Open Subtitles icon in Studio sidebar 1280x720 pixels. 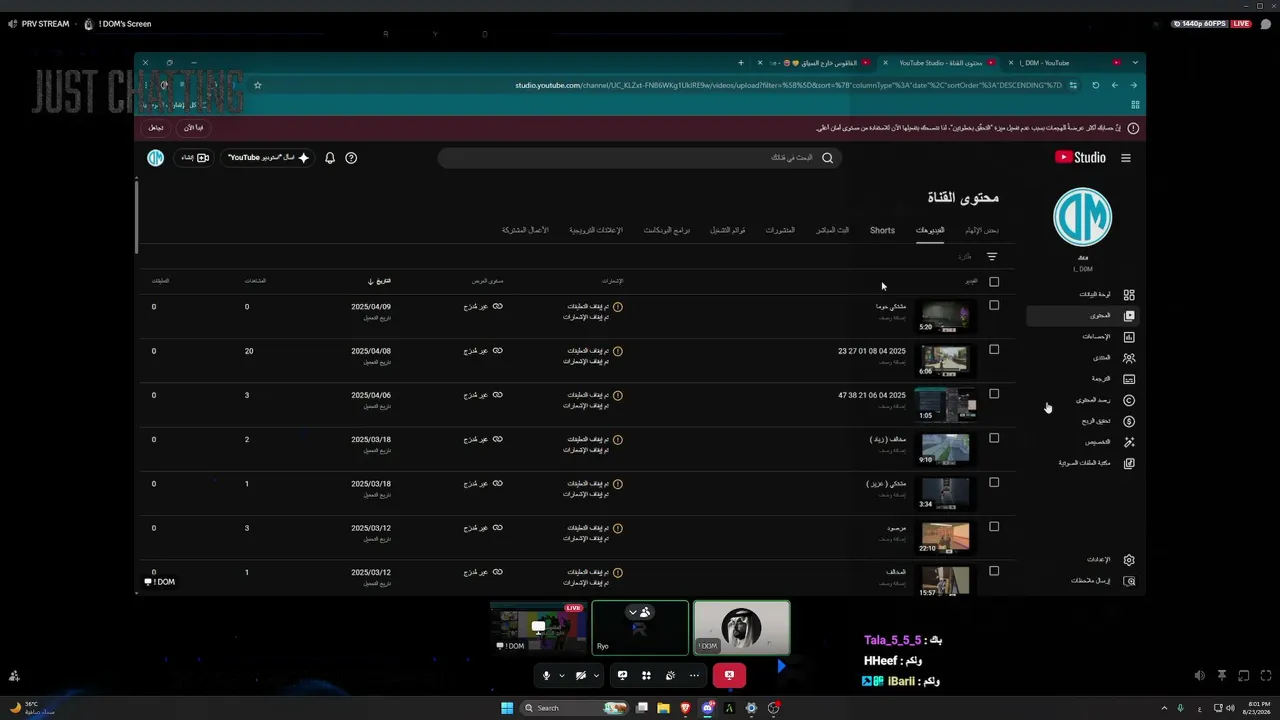tap(1129, 379)
